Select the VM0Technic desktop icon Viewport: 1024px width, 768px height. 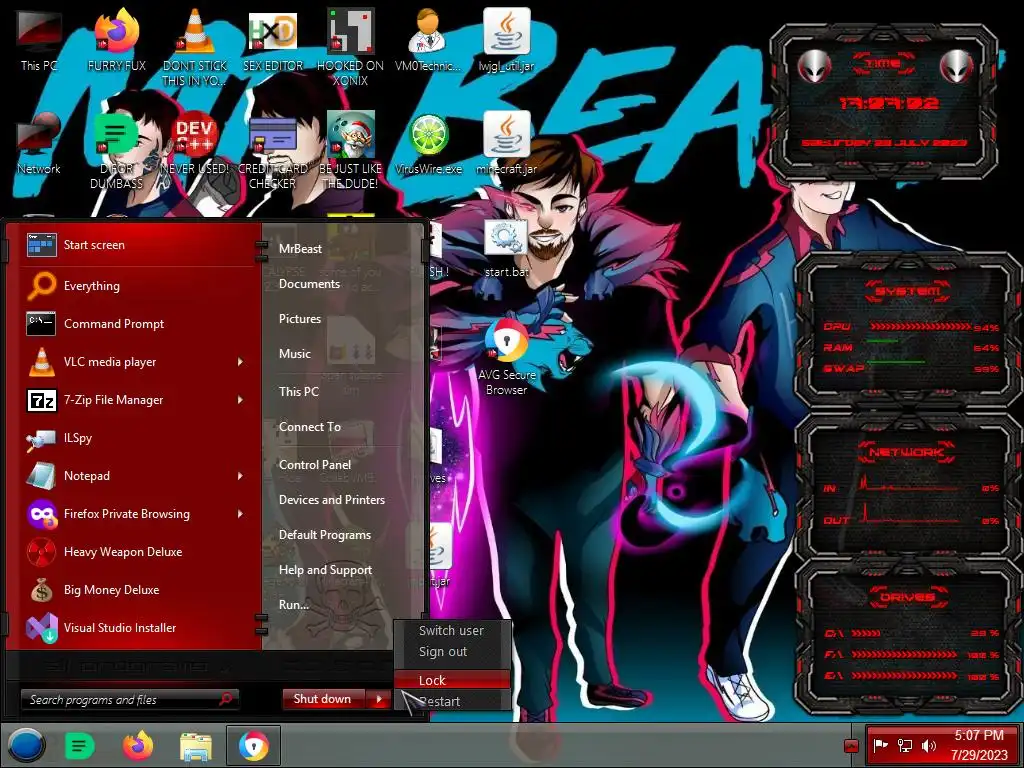click(x=428, y=39)
